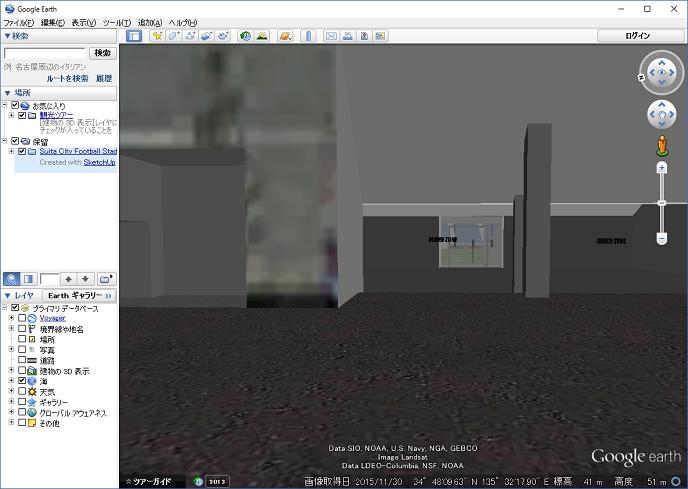
Task: Click the add placemark pin icon
Action: pyautogui.click(x=157, y=36)
